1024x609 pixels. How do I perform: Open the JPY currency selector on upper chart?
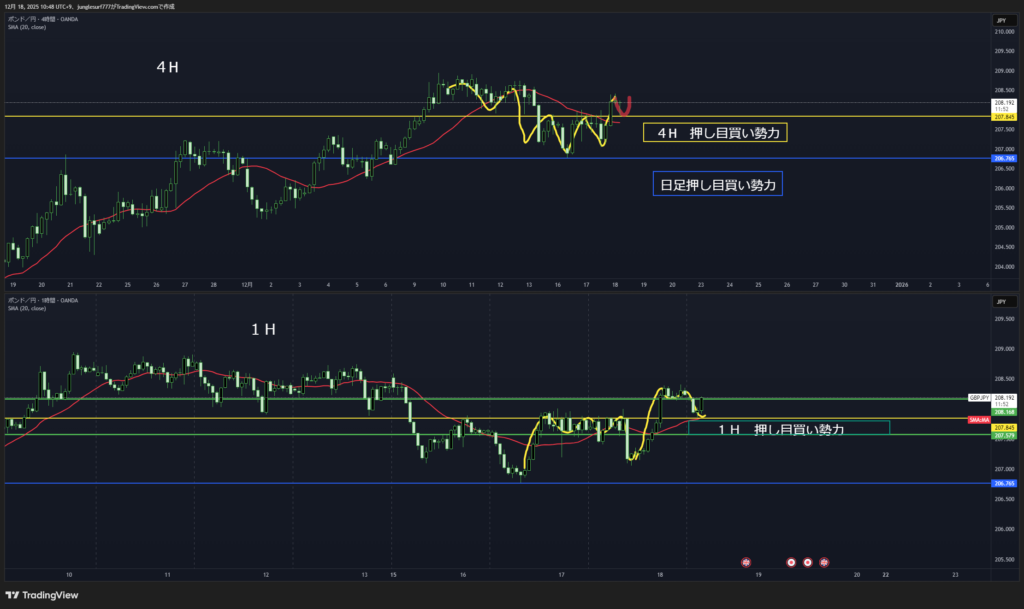pos(999,19)
